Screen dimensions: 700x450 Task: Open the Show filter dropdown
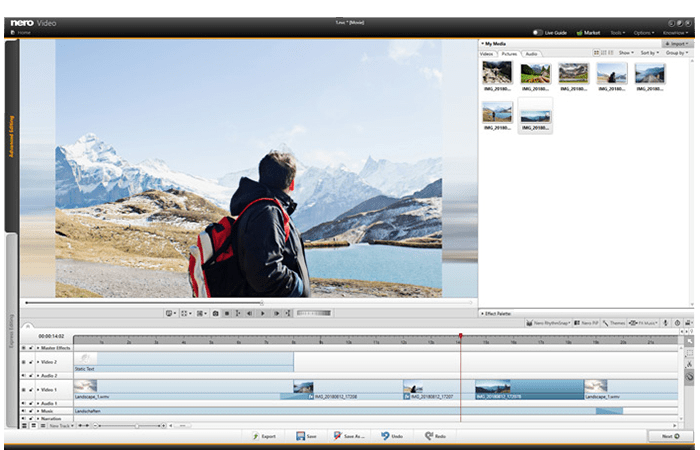(626, 53)
